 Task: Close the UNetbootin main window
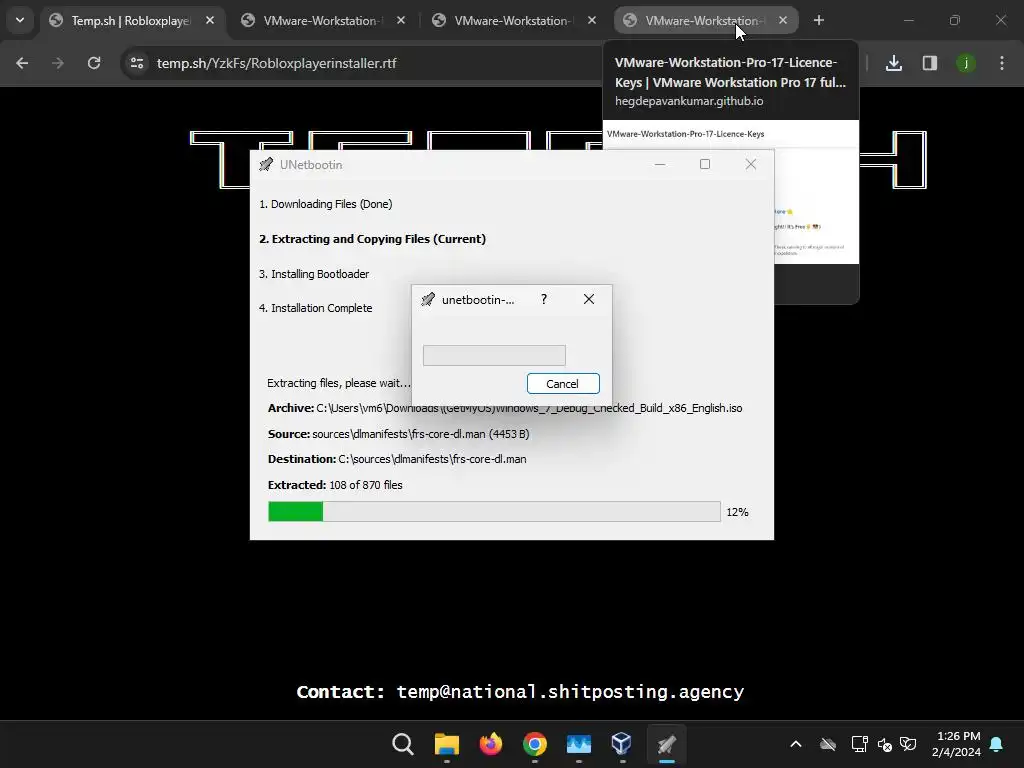pyautogui.click(x=751, y=165)
